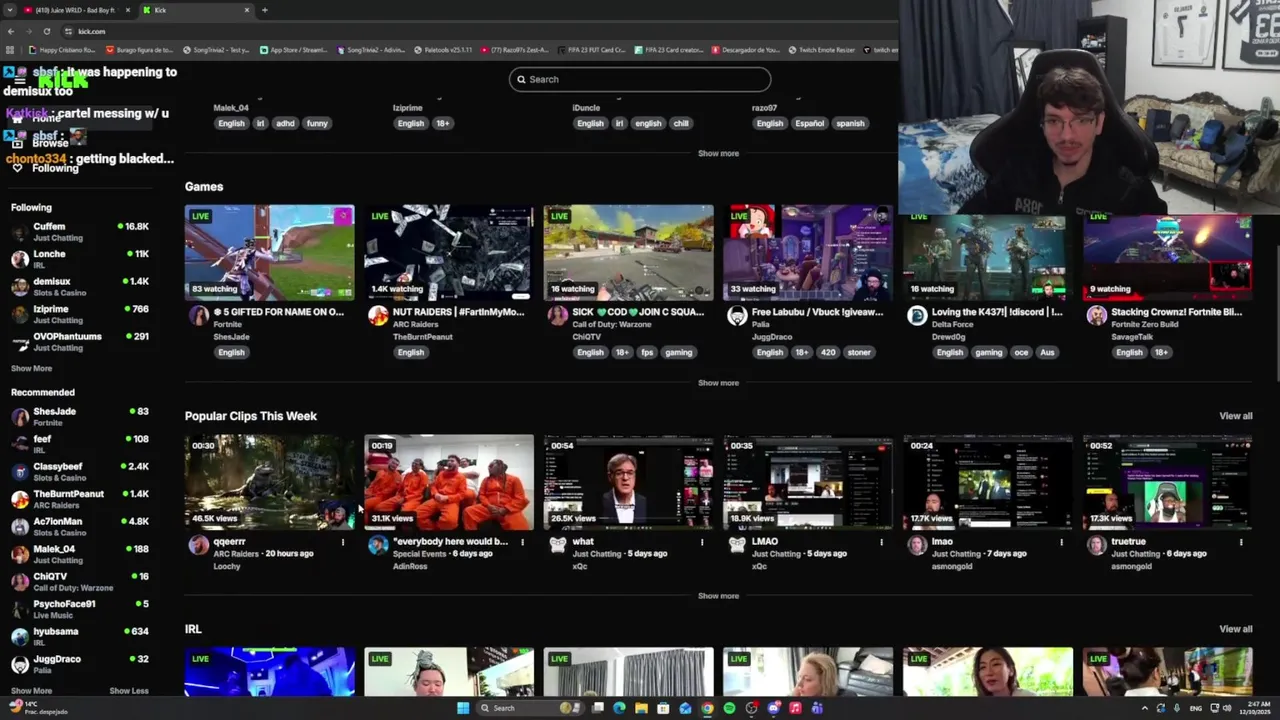Viewport: 1280px width, 720px height.
Task: Open Spotify from the taskbar
Action: click(x=729, y=708)
